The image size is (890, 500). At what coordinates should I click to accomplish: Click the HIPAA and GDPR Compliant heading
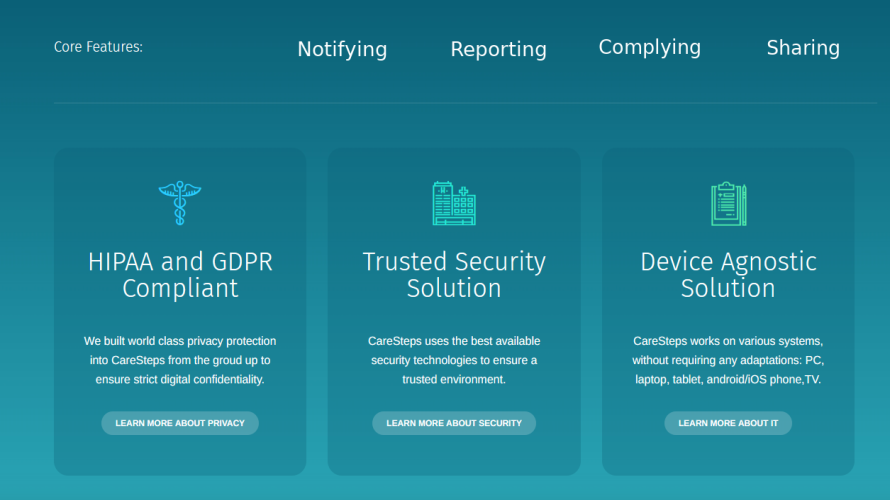pyautogui.click(x=180, y=275)
